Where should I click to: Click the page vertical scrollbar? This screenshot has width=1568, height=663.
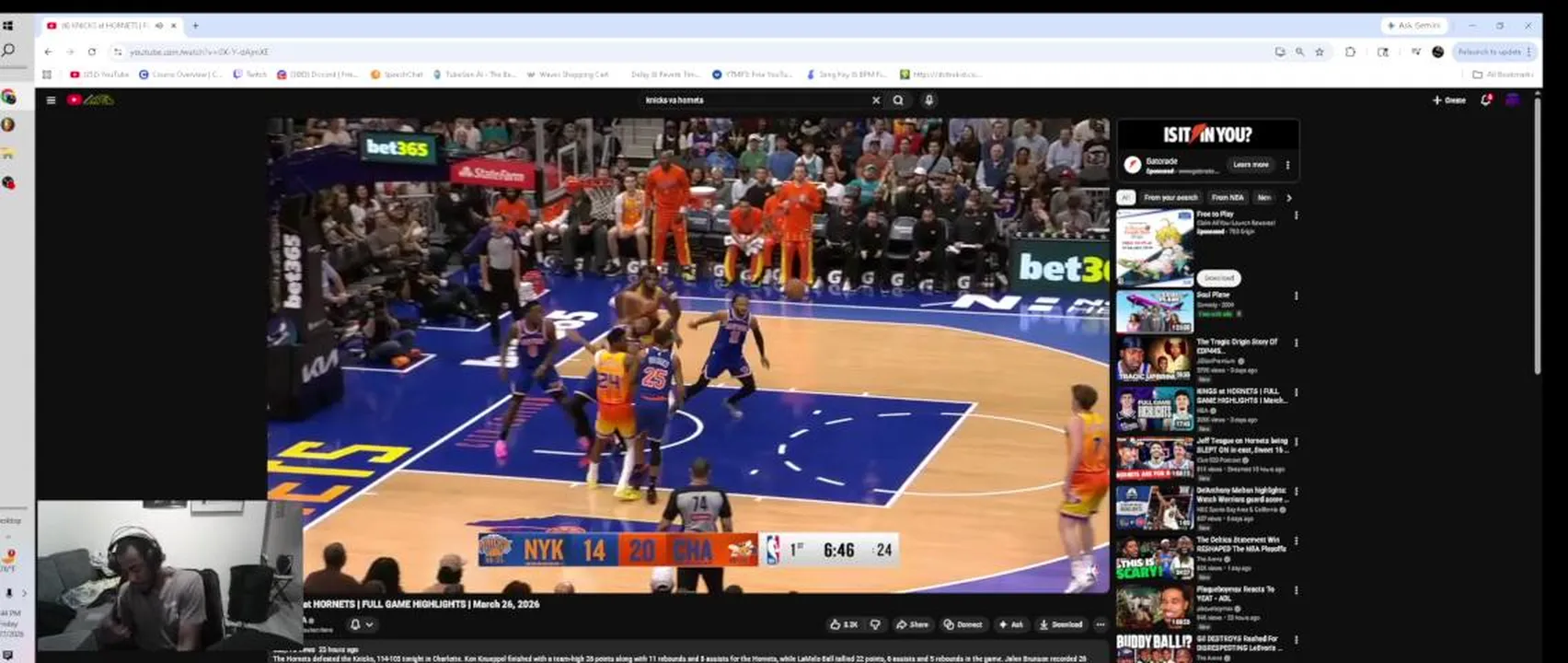click(x=1537, y=235)
